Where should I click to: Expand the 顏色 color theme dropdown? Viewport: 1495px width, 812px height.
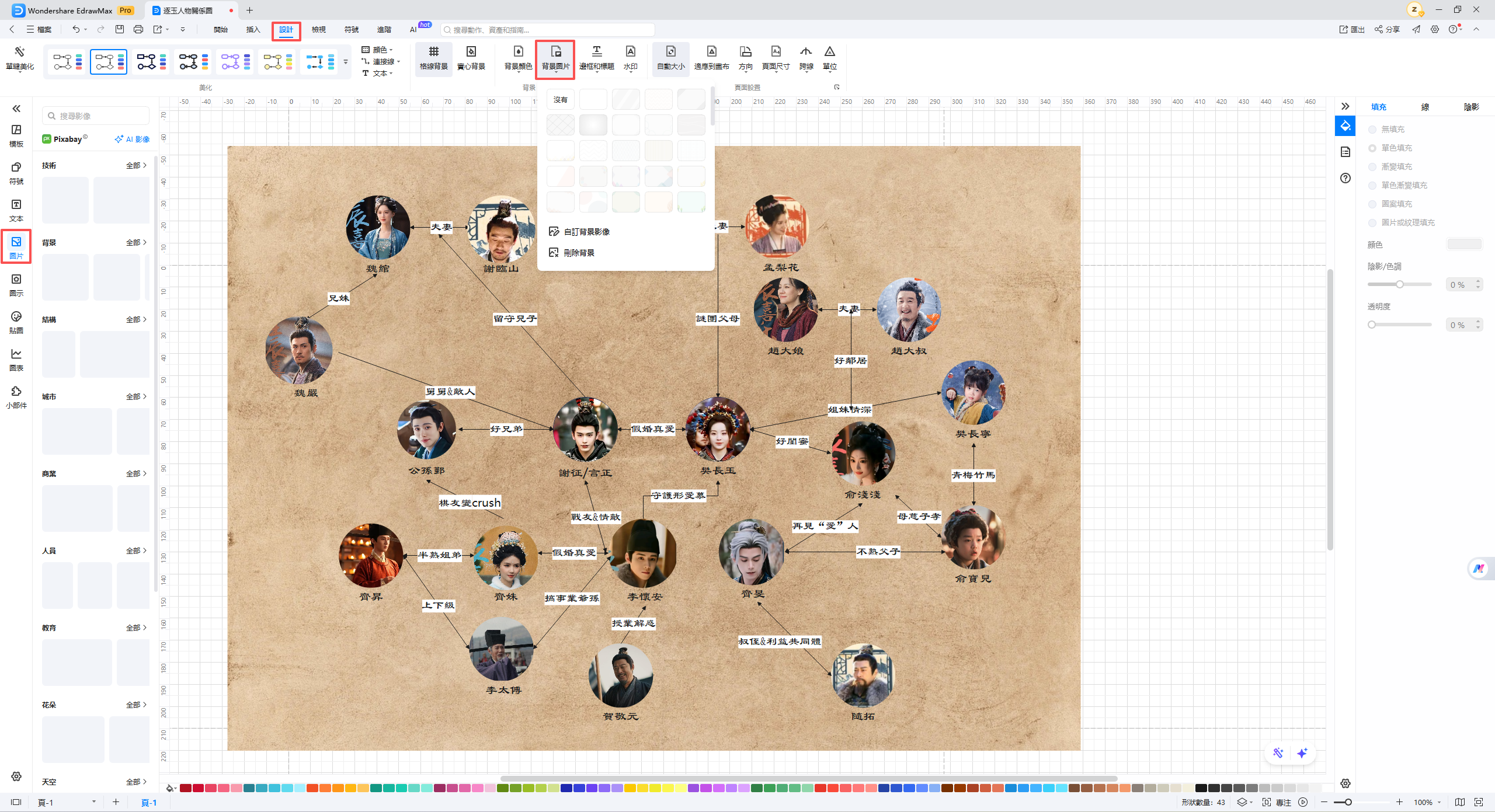tap(382, 50)
